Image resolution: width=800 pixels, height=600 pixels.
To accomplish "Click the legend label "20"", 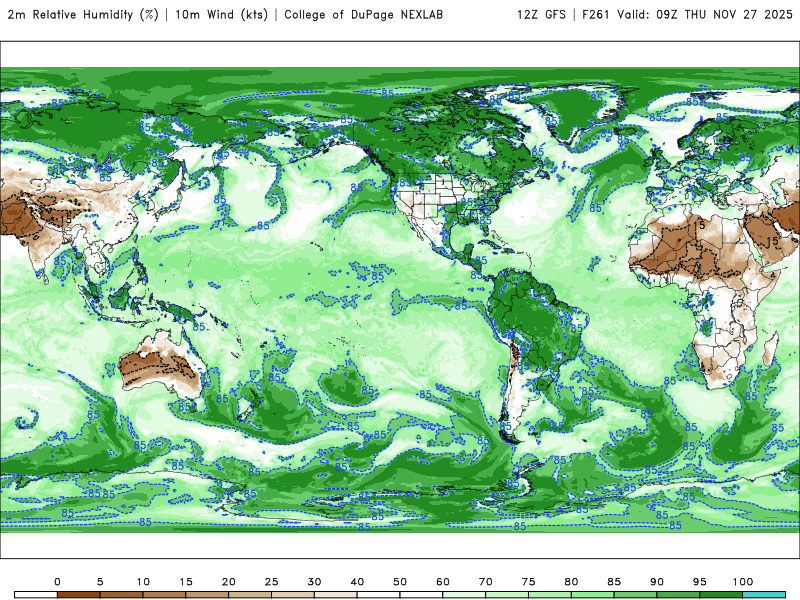I will 229,582.
